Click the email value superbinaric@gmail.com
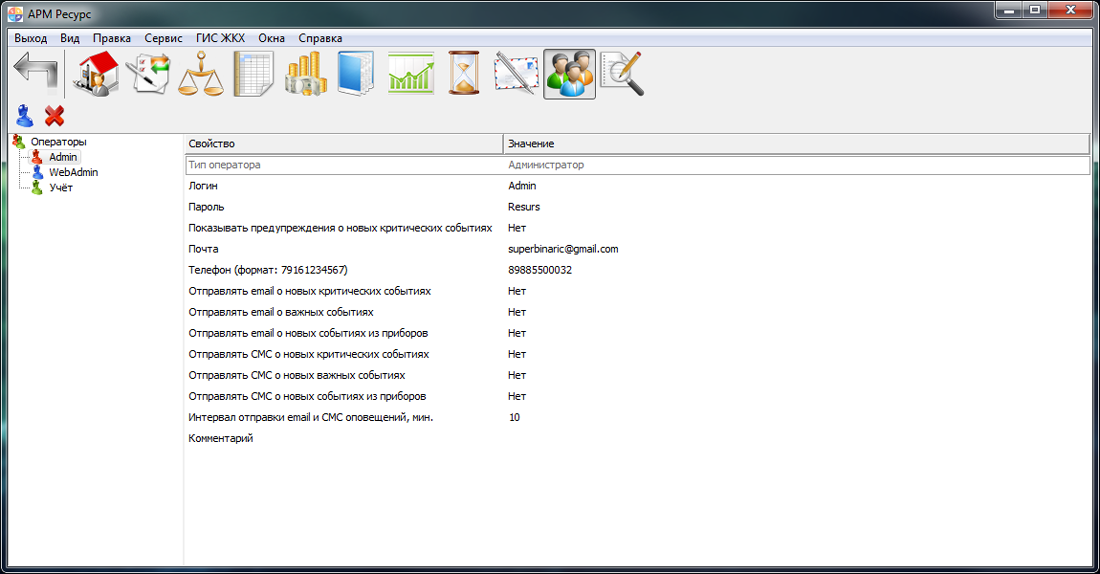Viewport: 1100px width, 574px height. point(563,249)
